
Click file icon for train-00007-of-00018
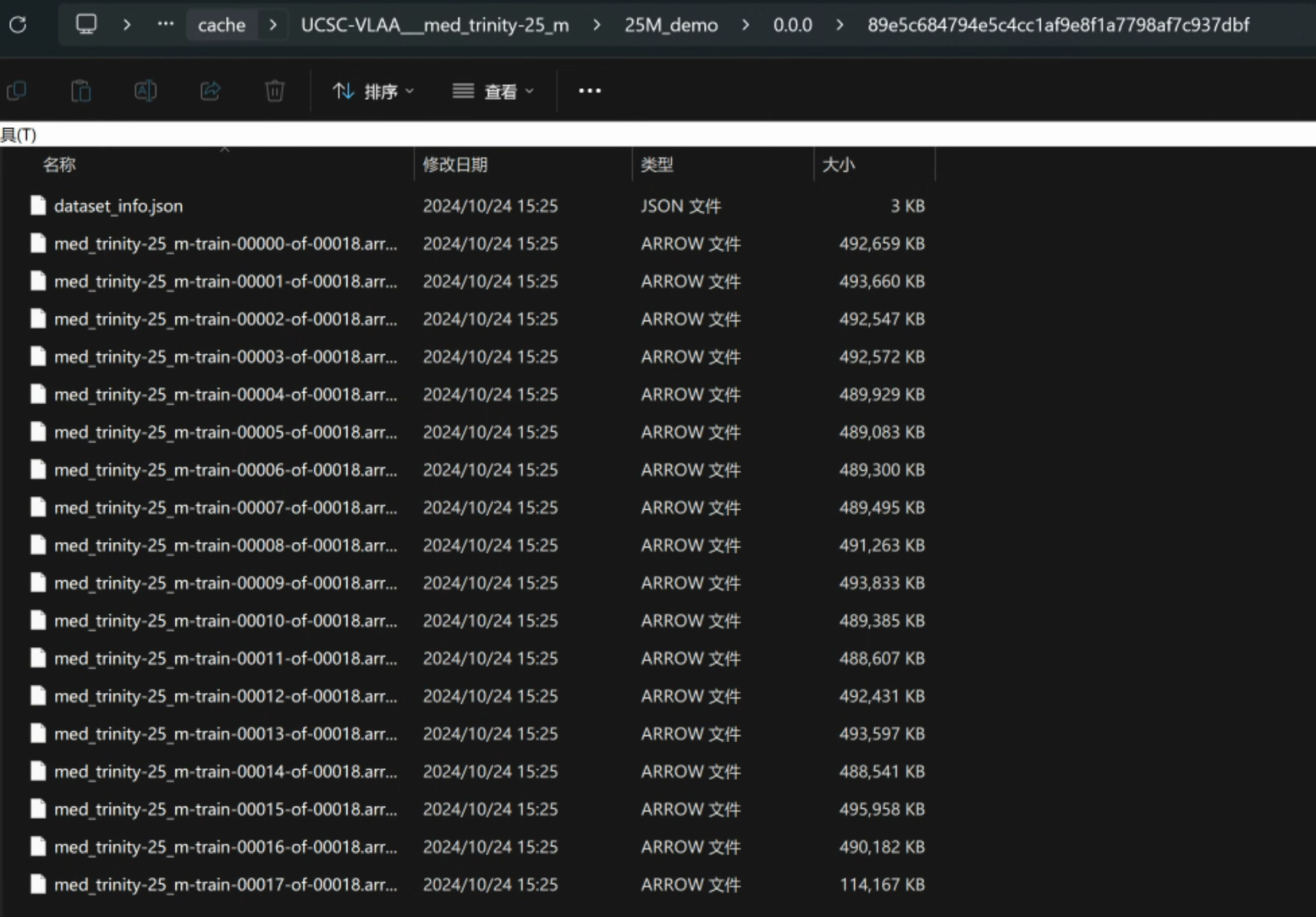pyautogui.click(x=38, y=507)
